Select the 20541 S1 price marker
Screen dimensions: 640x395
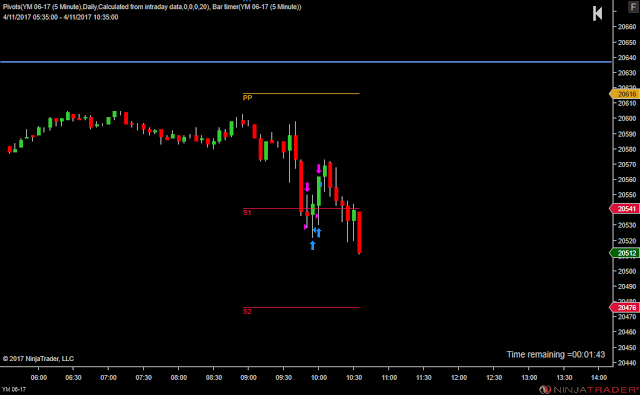click(x=625, y=209)
